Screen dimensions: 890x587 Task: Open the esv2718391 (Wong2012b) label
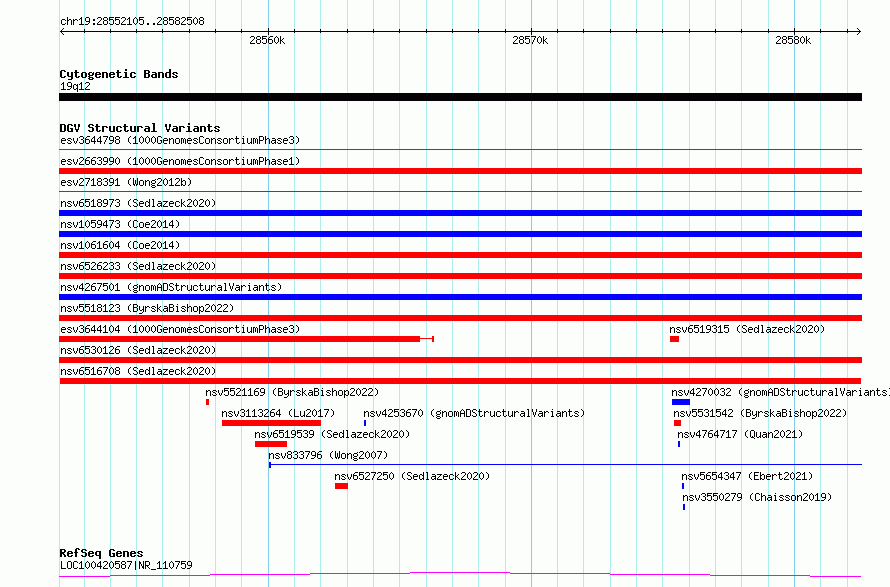126,182
